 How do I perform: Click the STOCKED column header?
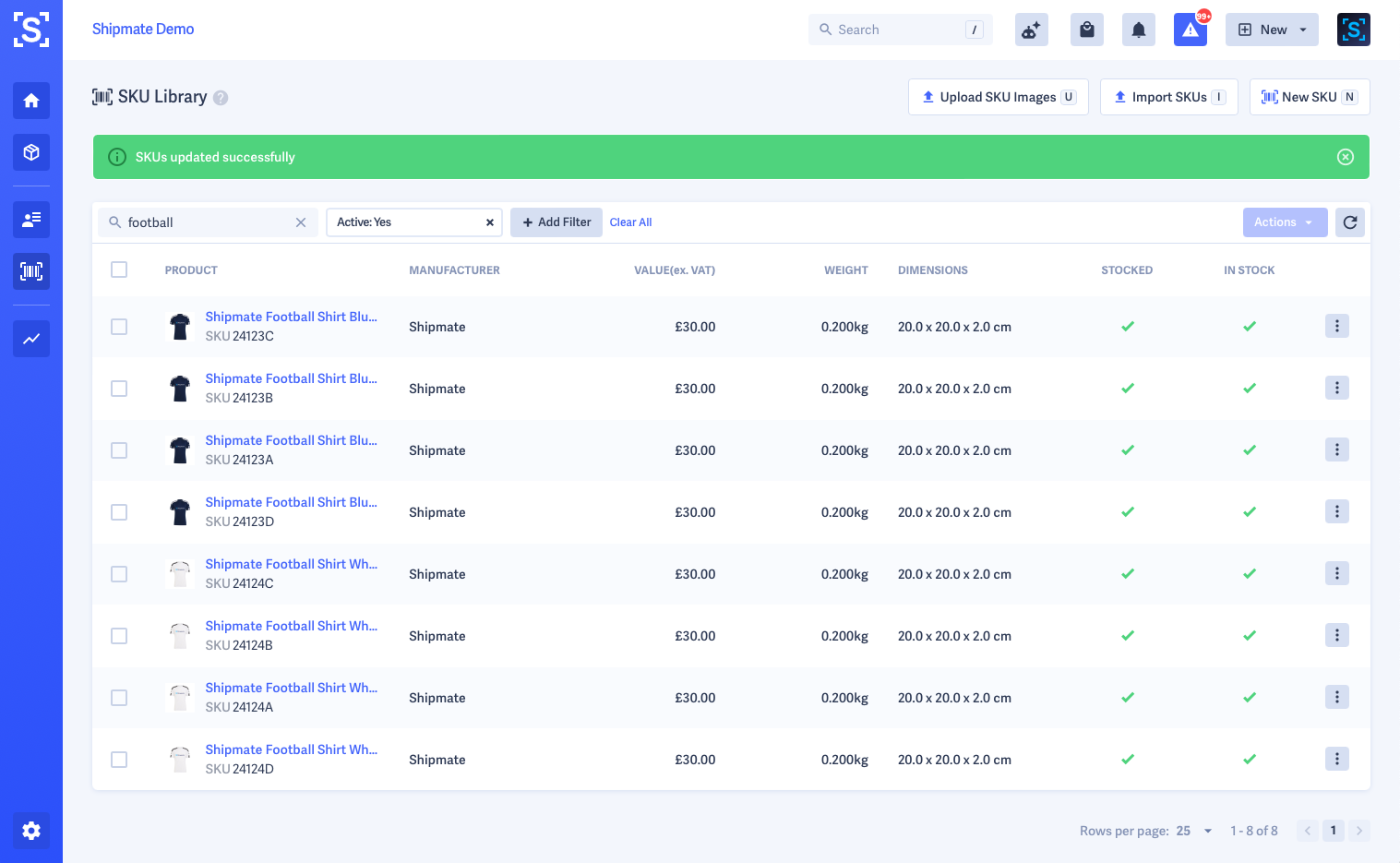(1127, 270)
